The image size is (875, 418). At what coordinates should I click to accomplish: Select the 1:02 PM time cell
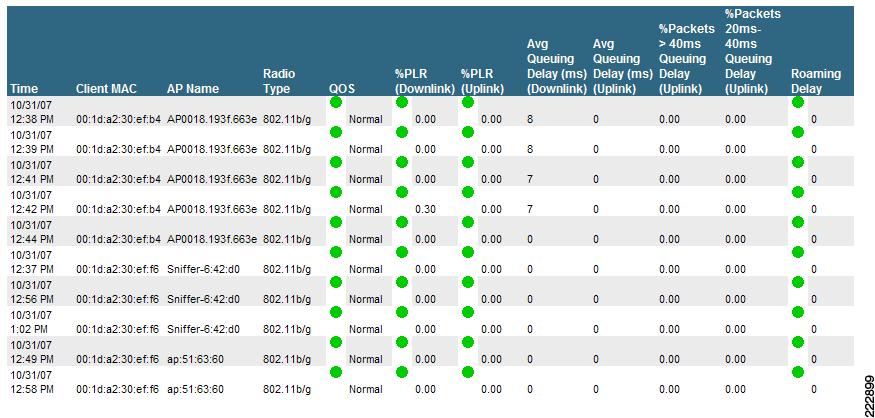31,322
